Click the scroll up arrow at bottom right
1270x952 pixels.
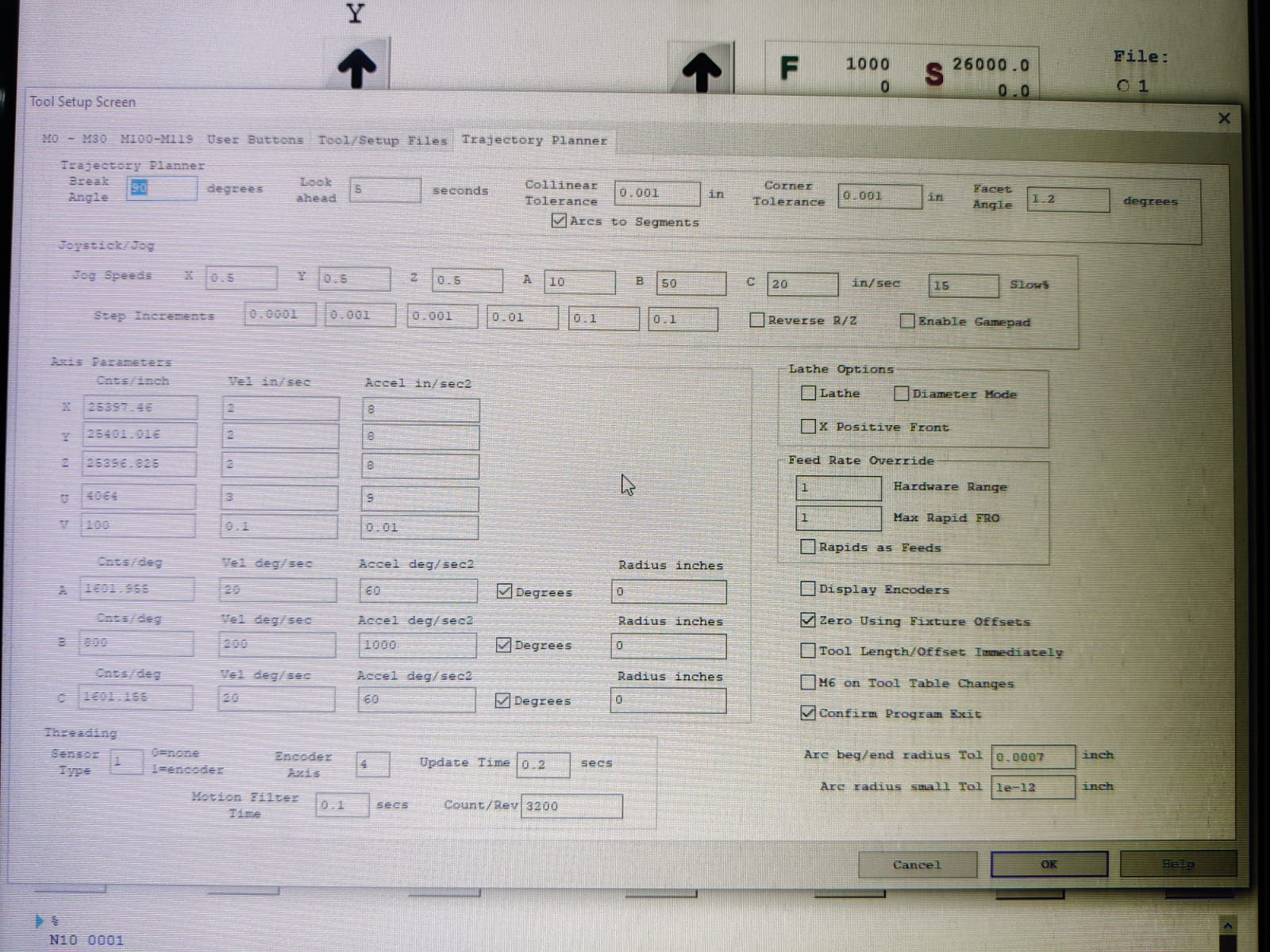click(x=1227, y=926)
